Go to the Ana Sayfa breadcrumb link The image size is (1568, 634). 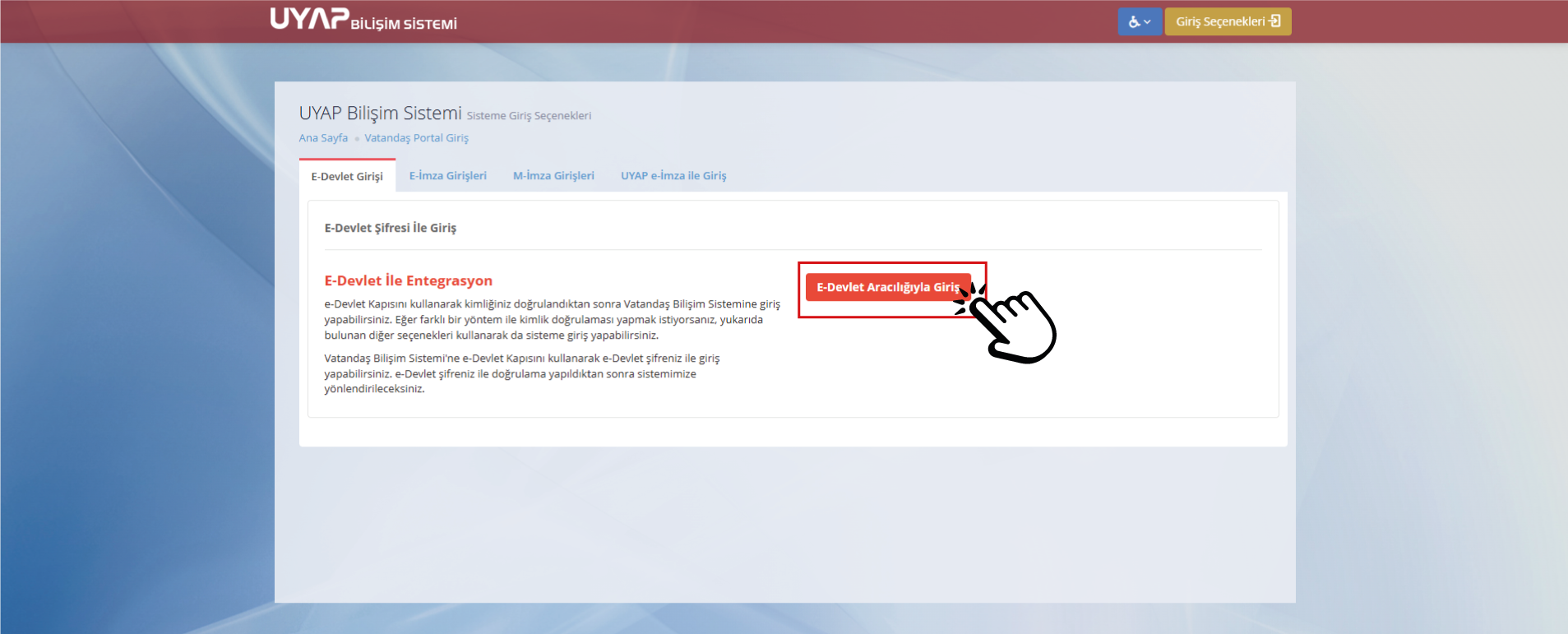click(x=323, y=138)
